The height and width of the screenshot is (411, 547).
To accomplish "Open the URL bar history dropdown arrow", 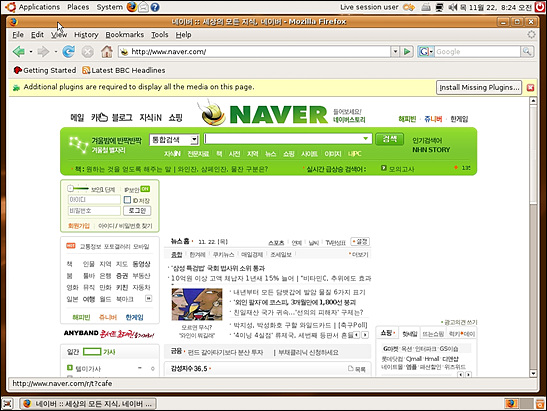I will 395,52.
